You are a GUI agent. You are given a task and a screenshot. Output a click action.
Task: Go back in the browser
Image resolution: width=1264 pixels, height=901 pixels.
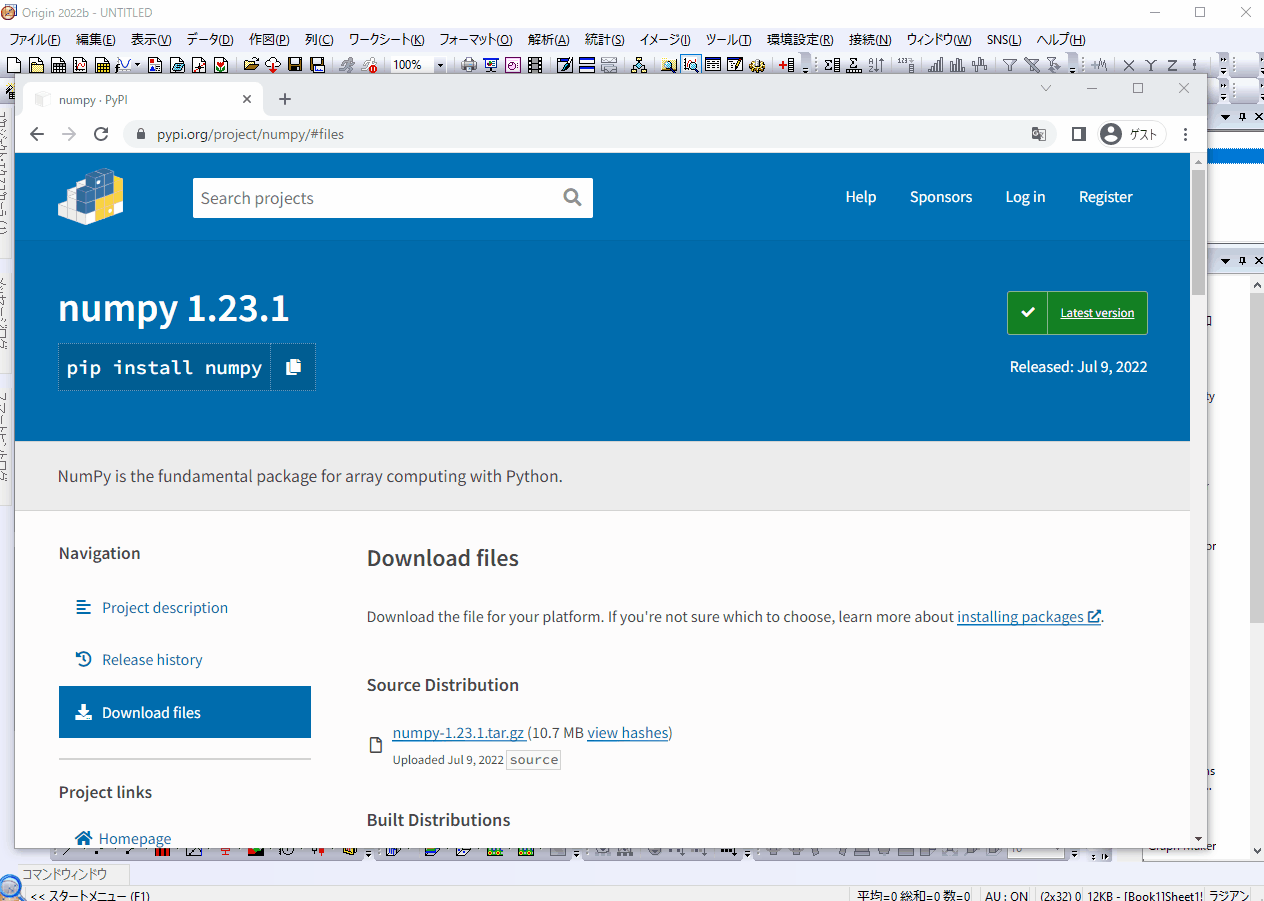click(37, 134)
